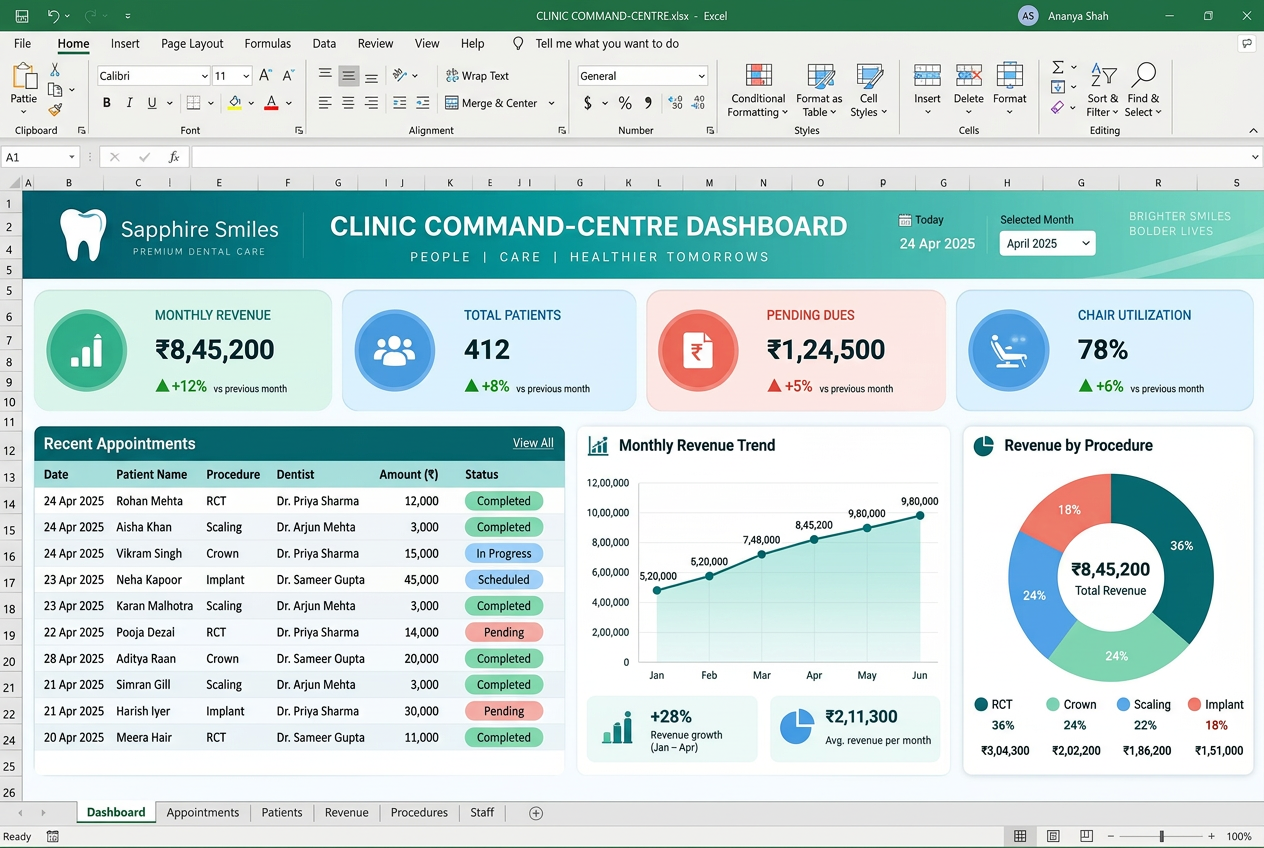This screenshot has width=1264, height=848.
Task: Increase font size with larger A
Action: (x=265, y=76)
